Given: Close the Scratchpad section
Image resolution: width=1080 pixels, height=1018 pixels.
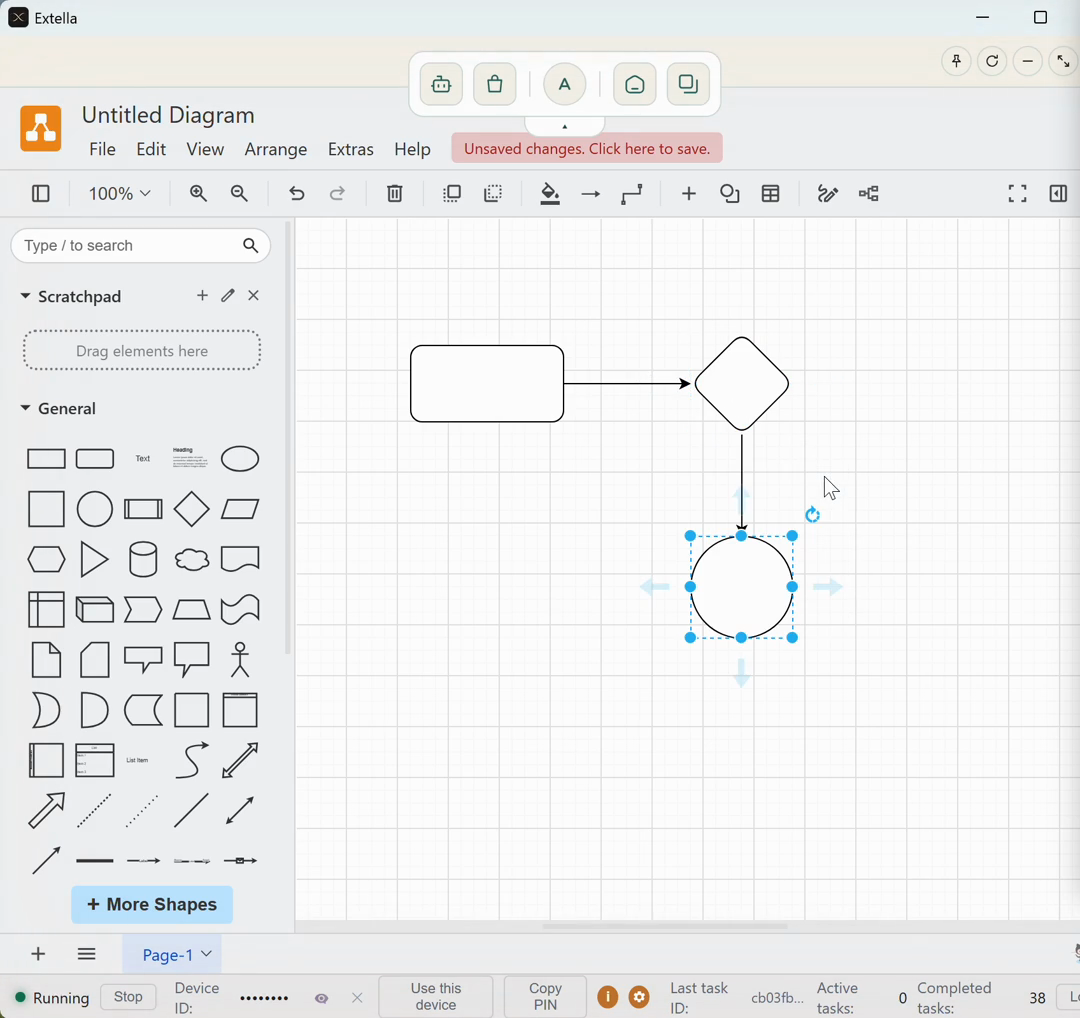Looking at the screenshot, I should [253, 295].
